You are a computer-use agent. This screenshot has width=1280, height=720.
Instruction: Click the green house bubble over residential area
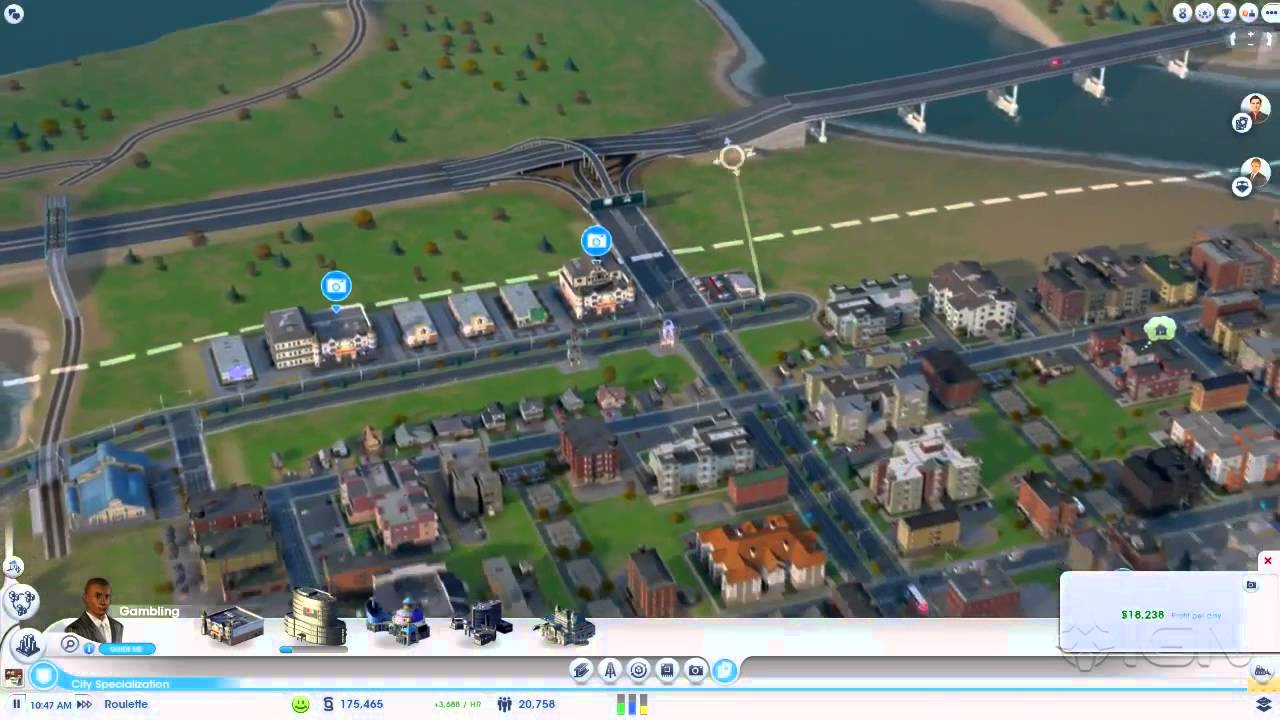tap(1160, 328)
